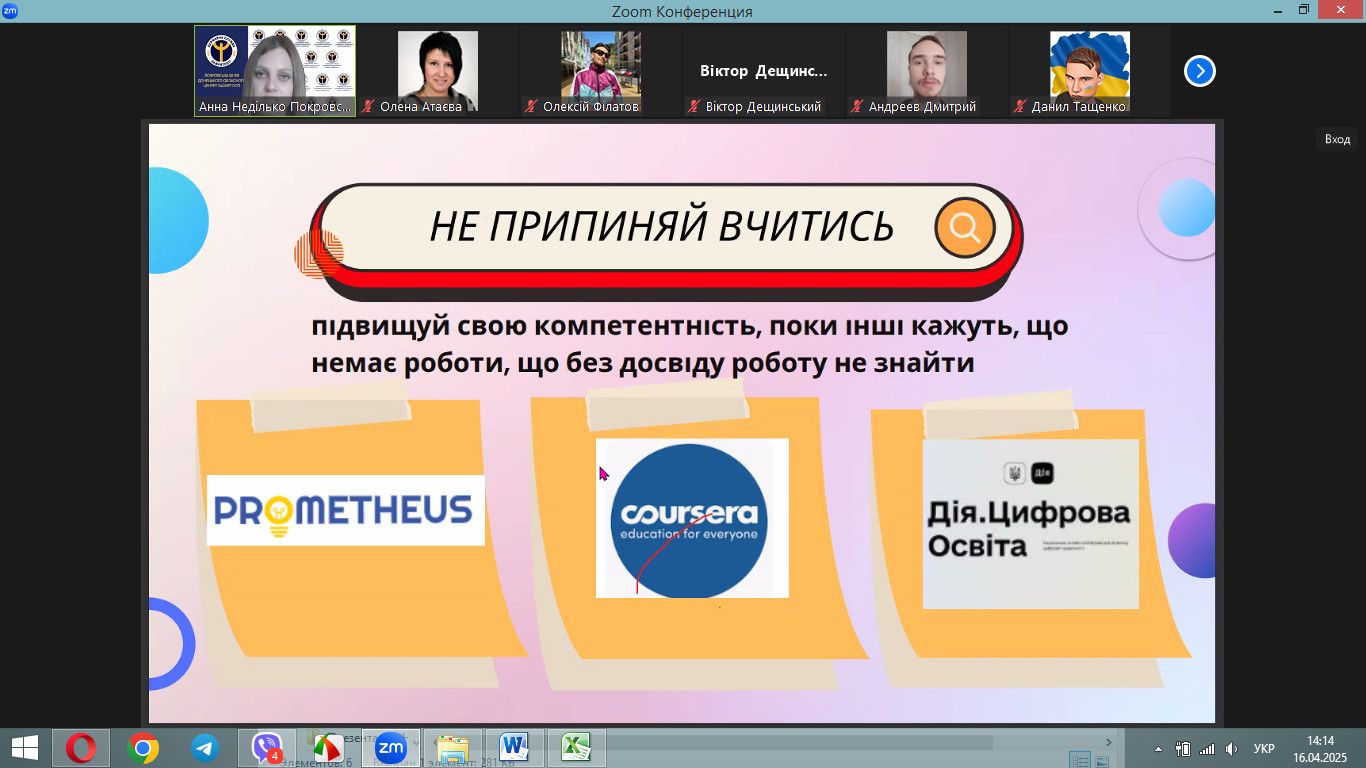The image size is (1366, 768).
Task: Click the Дія.Цифрова Освіта card
Action: click(x=1031, y=523)
